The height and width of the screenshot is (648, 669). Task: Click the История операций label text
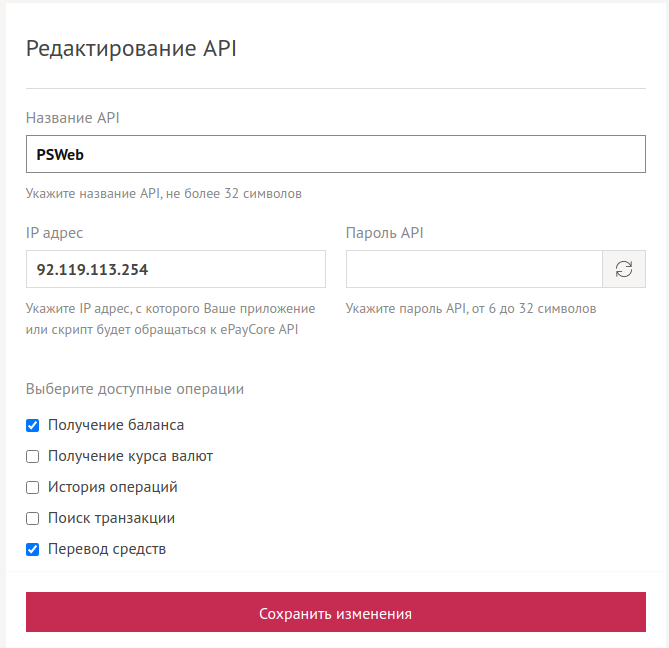click(113, 487)
